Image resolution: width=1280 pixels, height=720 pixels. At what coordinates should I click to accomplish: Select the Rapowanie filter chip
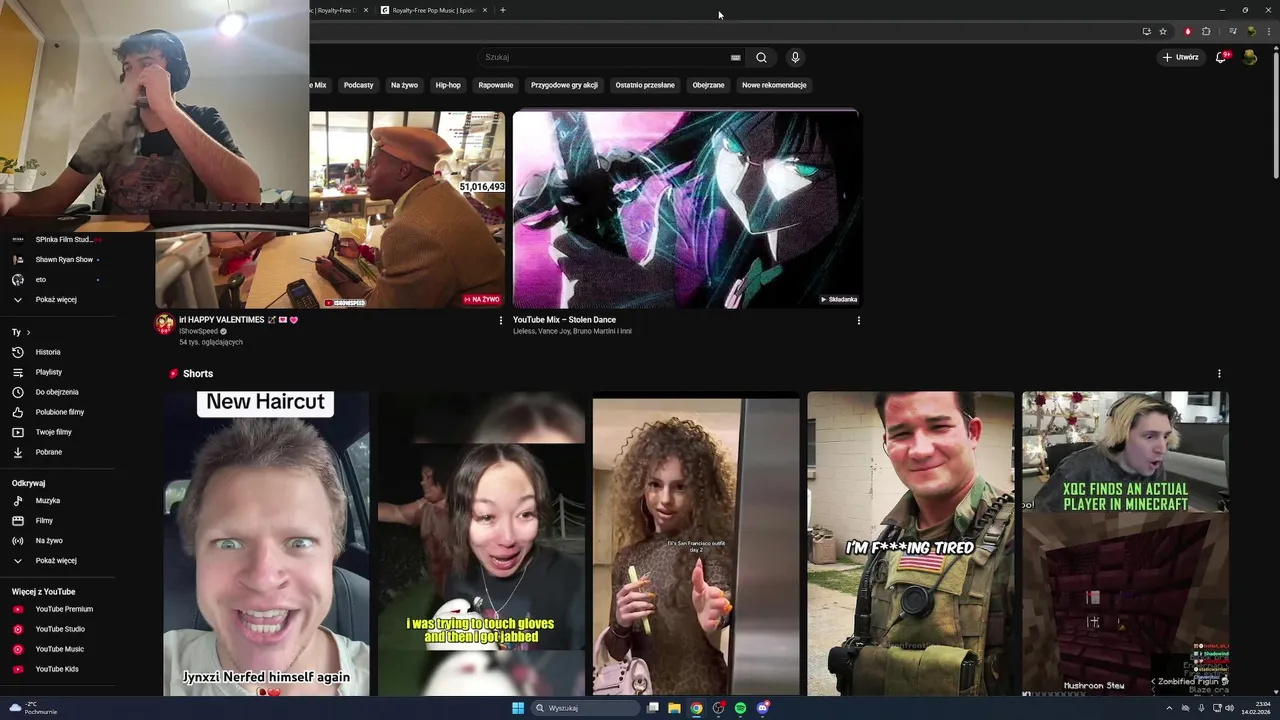click(x=496, y=85)
